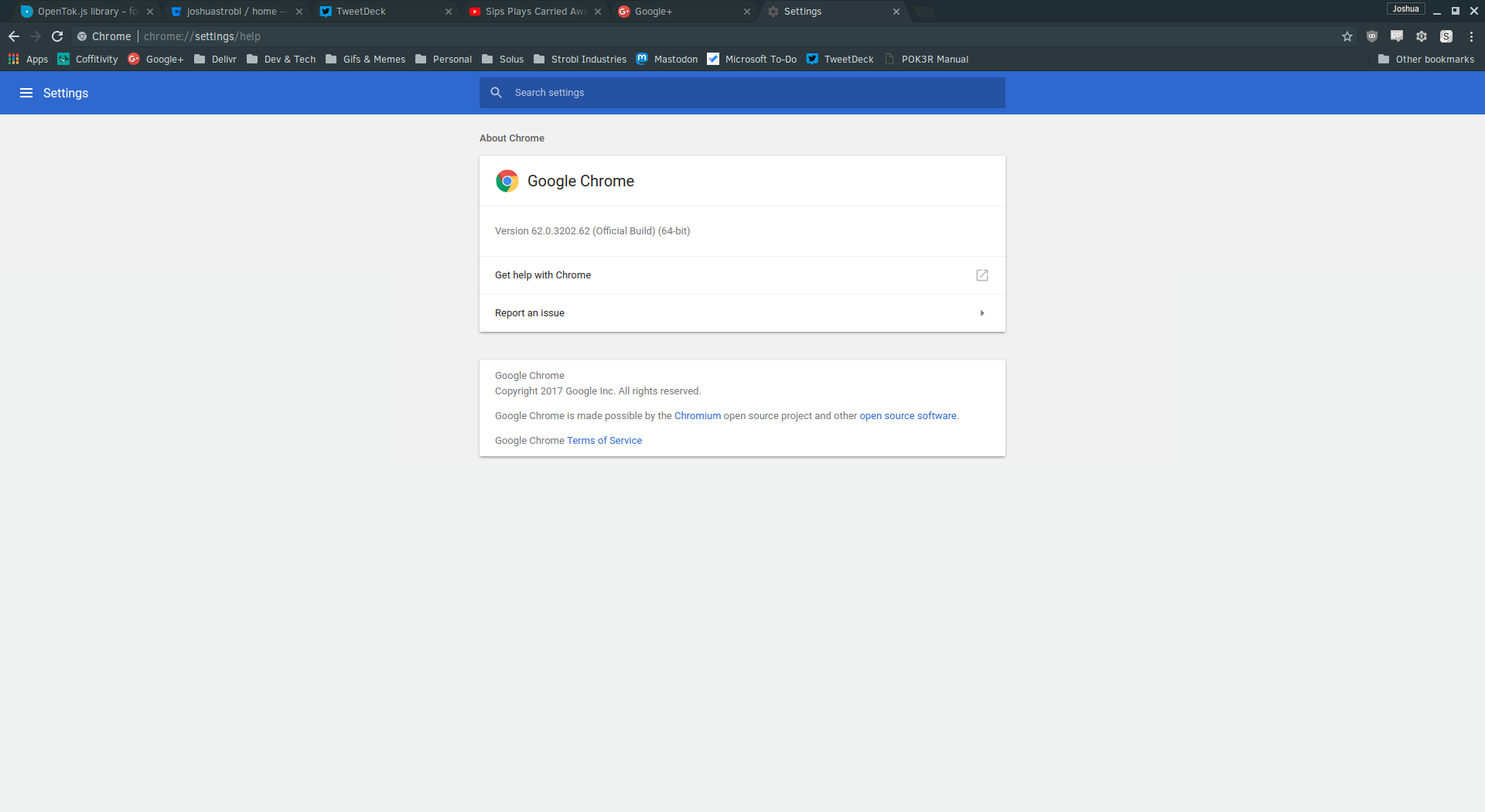Follow the Chromium link
Image resolution: width=1485 pixels, height=812 pixels.
pos(698,416)
